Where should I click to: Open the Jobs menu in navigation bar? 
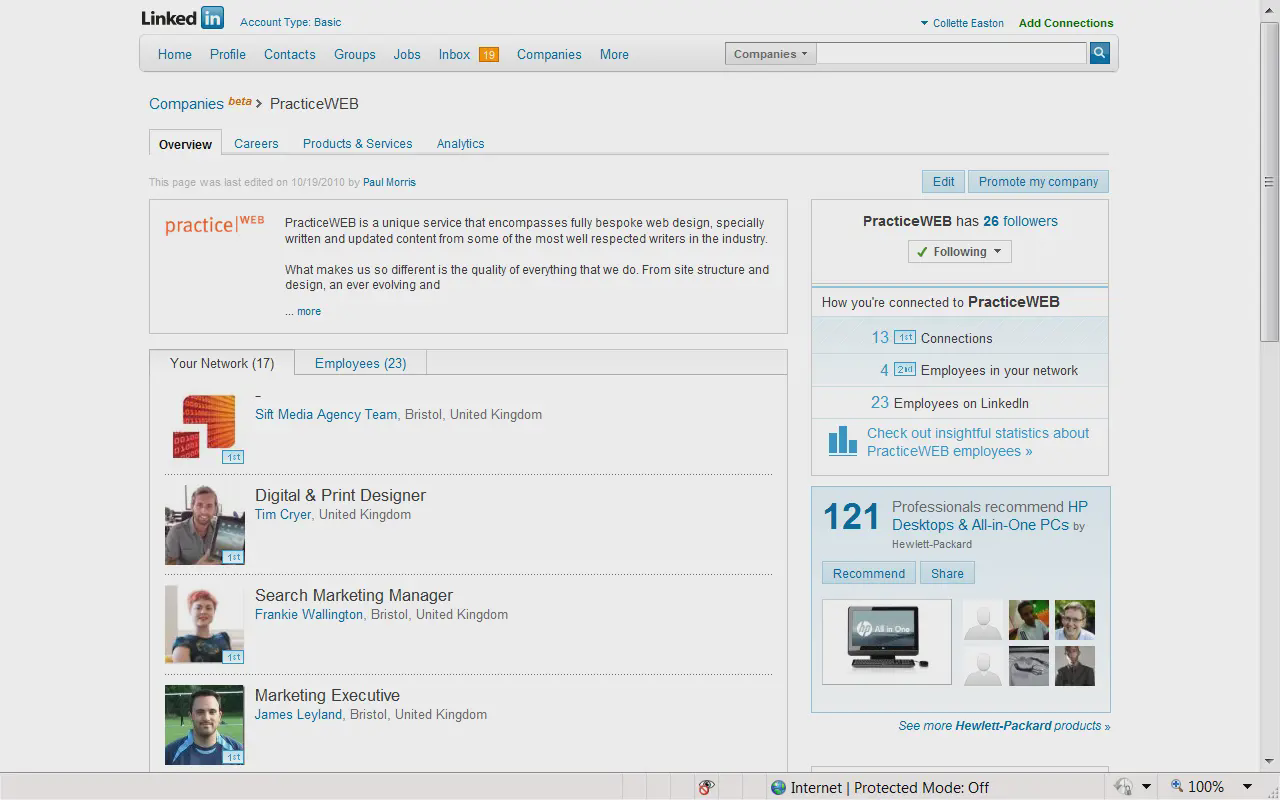(x=407, y=55)
